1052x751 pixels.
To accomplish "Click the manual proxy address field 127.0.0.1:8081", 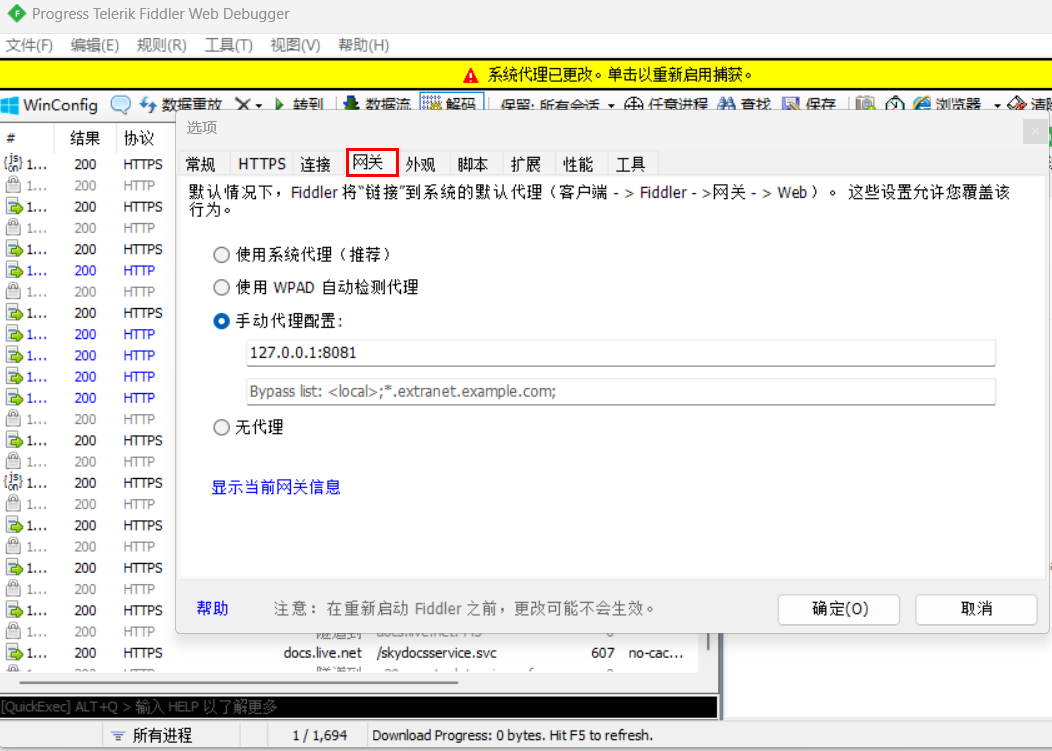I will pos(621,353).
